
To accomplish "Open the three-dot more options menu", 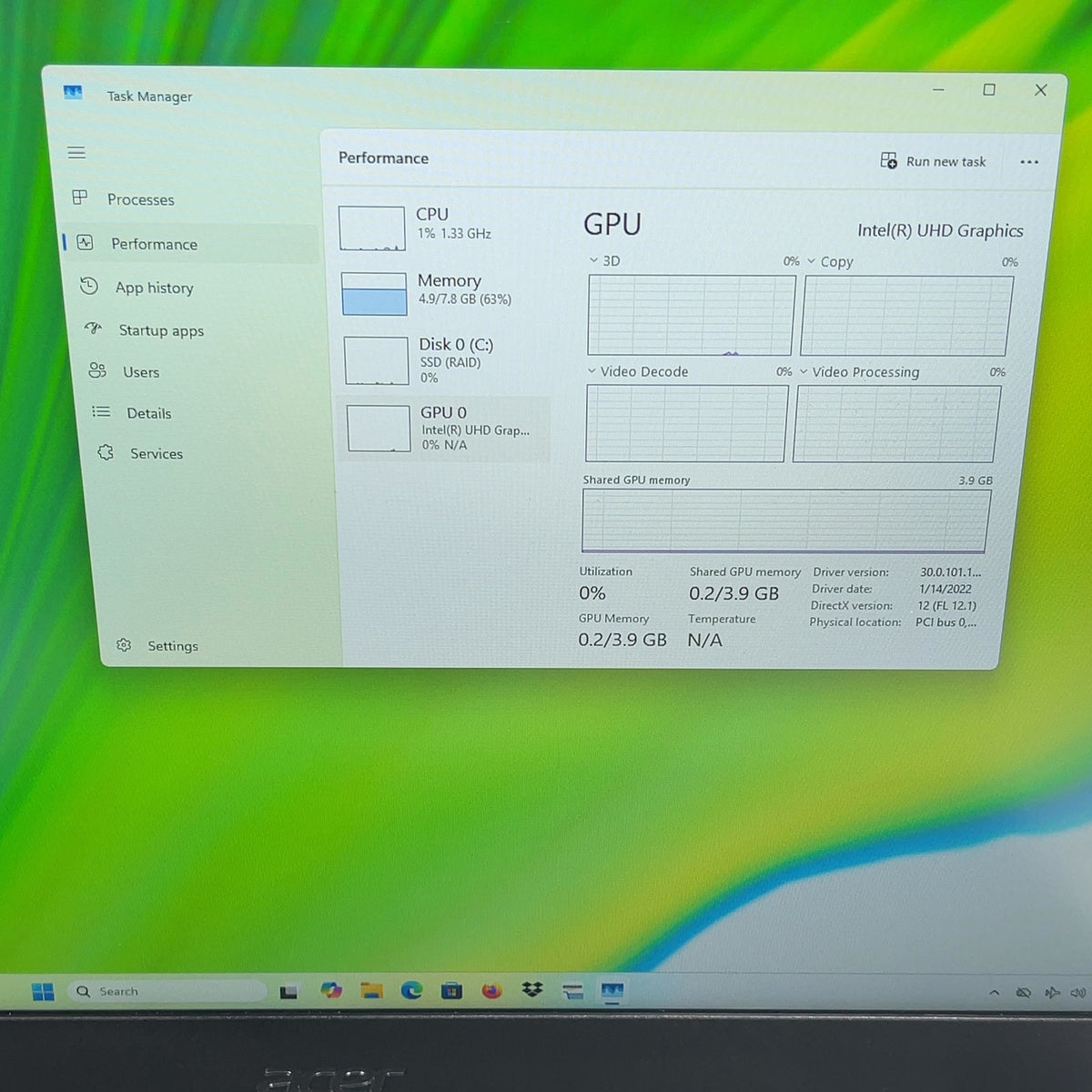I will coord(1029,162).
